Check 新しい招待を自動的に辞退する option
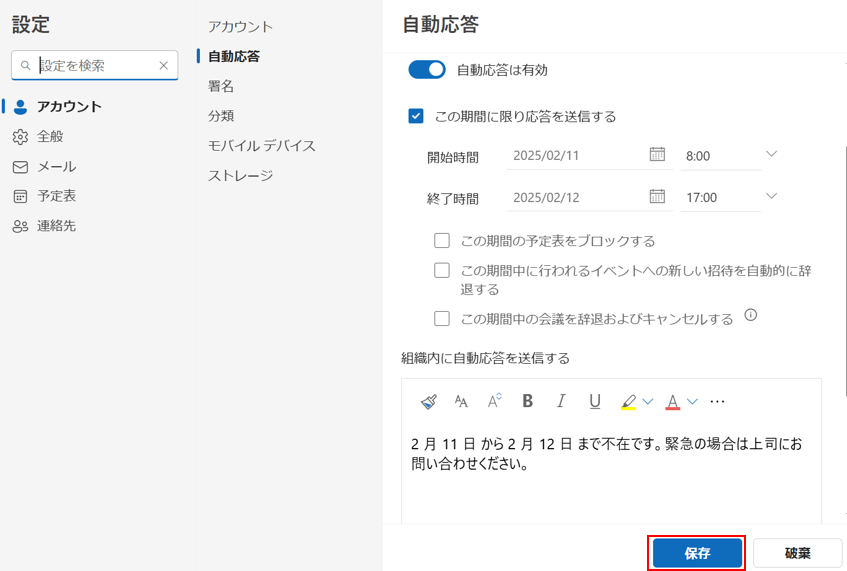The height and width of the screenshot is (571, 847). (442, 270)
